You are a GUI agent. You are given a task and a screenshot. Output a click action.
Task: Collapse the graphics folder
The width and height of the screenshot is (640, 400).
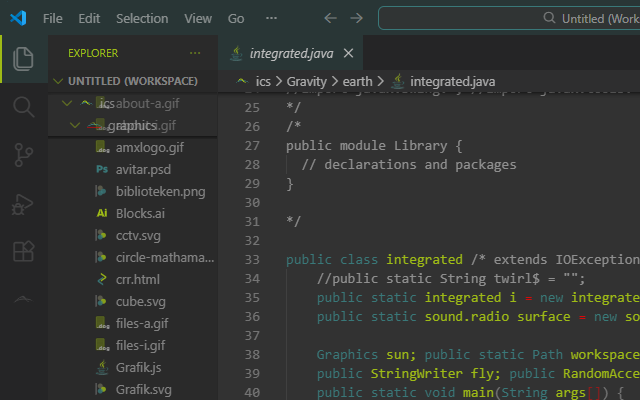click(x=75, y=125)
